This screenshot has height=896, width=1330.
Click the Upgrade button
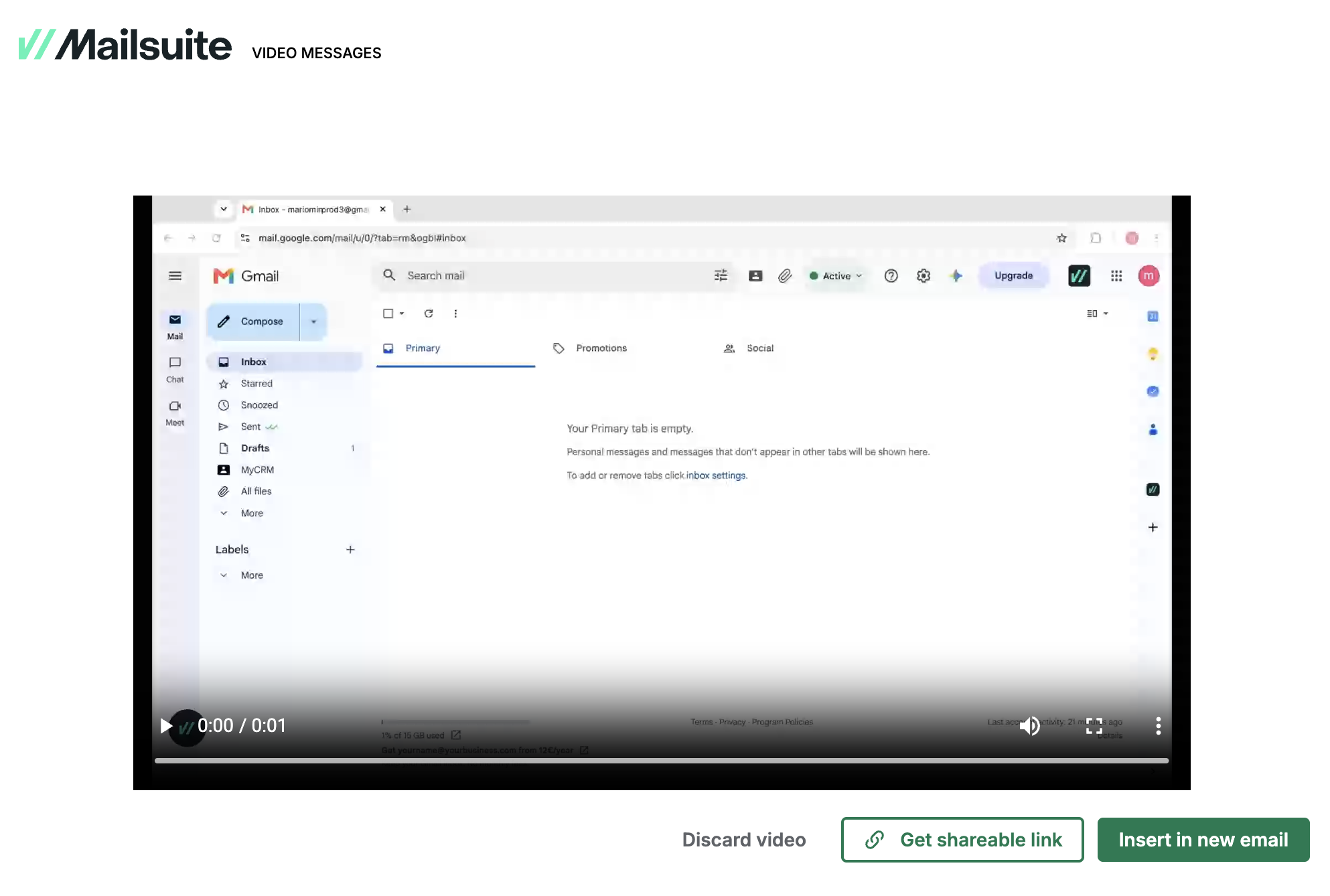(x=1013, y=275)
